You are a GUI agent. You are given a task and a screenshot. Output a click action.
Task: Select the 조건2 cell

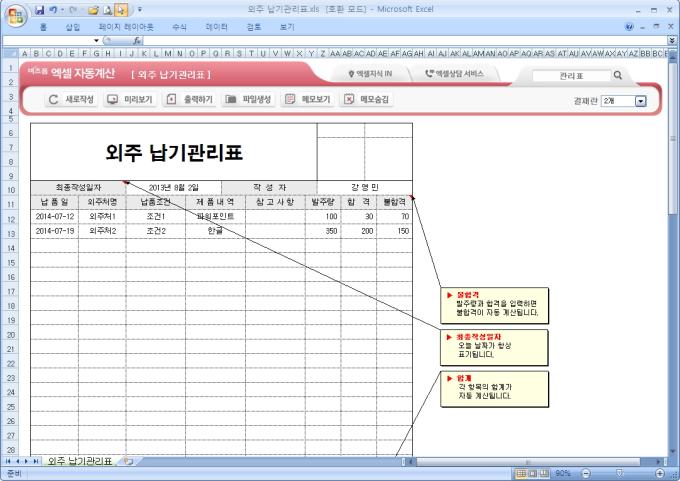tap(156, 231)
